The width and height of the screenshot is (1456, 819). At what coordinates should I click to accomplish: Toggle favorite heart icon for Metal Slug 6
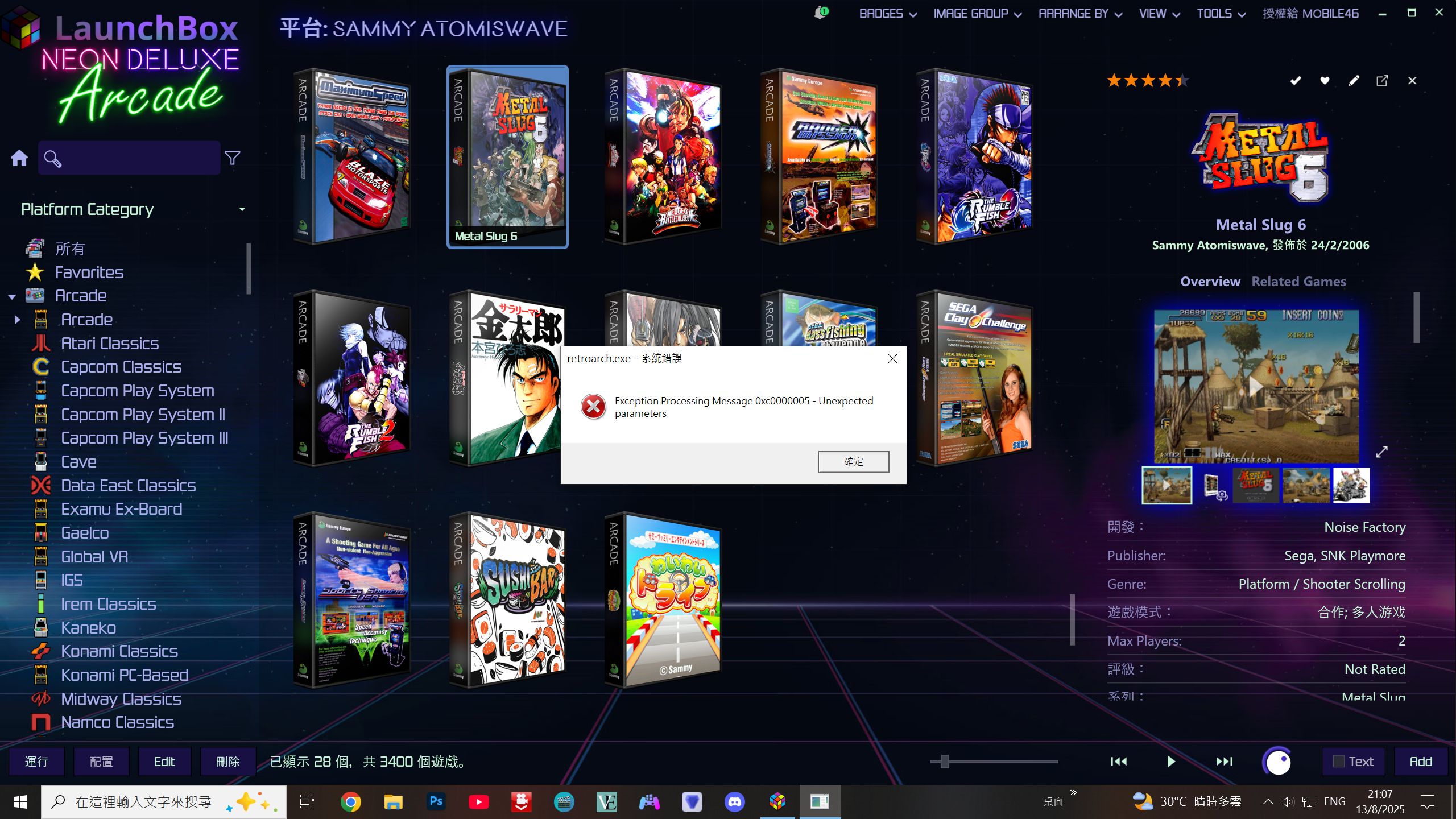1325,81
